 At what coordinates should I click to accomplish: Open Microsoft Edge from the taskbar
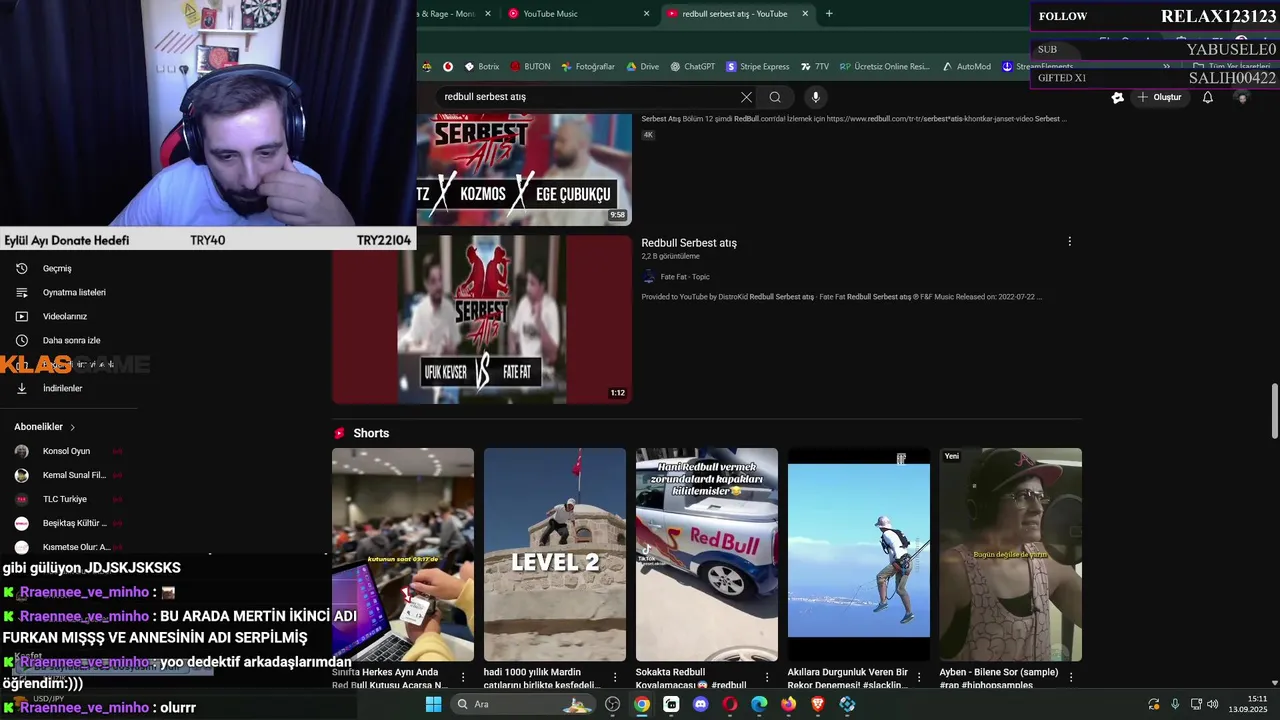tap(759, 704)
